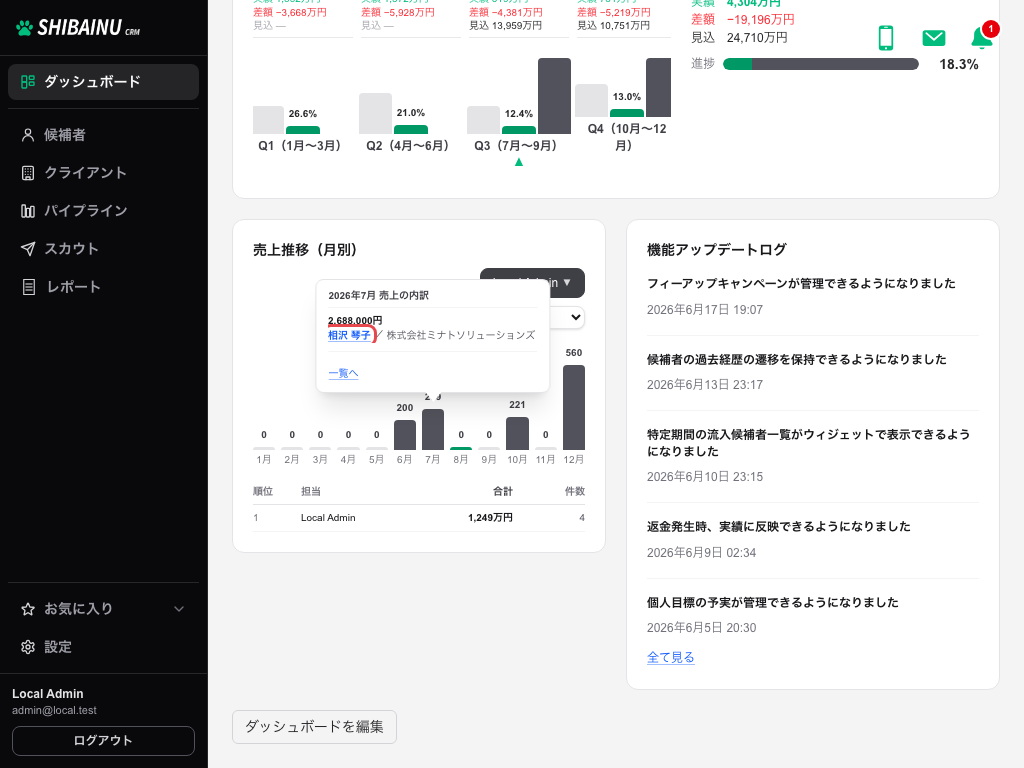Click the 10月 bar labeled 221
The width and height of the screenshot is (1024, 768).
(x=517, y=434)
